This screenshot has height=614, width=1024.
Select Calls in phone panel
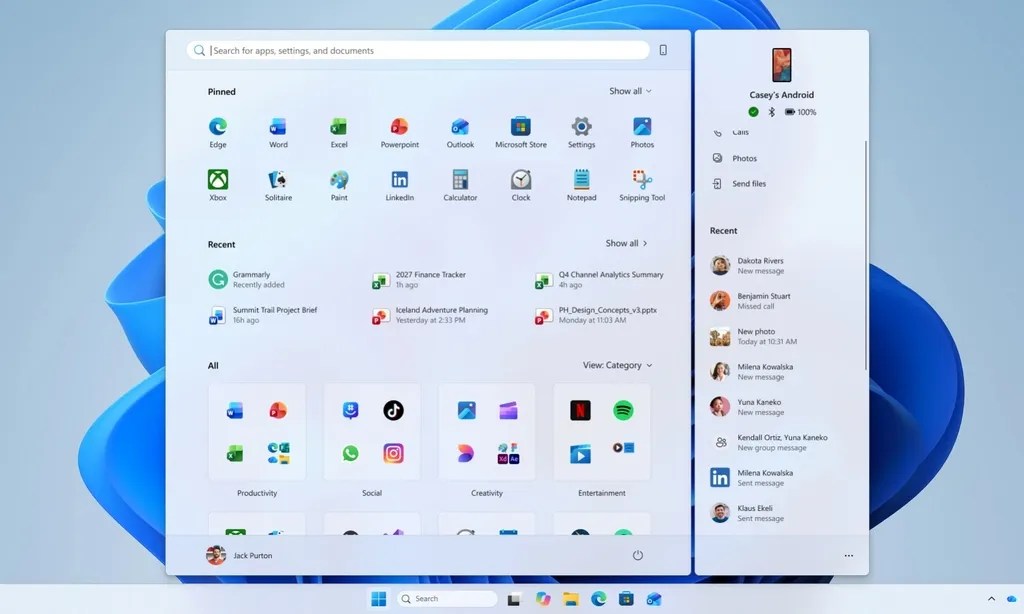pyautogui.click(x=731, y=133)
